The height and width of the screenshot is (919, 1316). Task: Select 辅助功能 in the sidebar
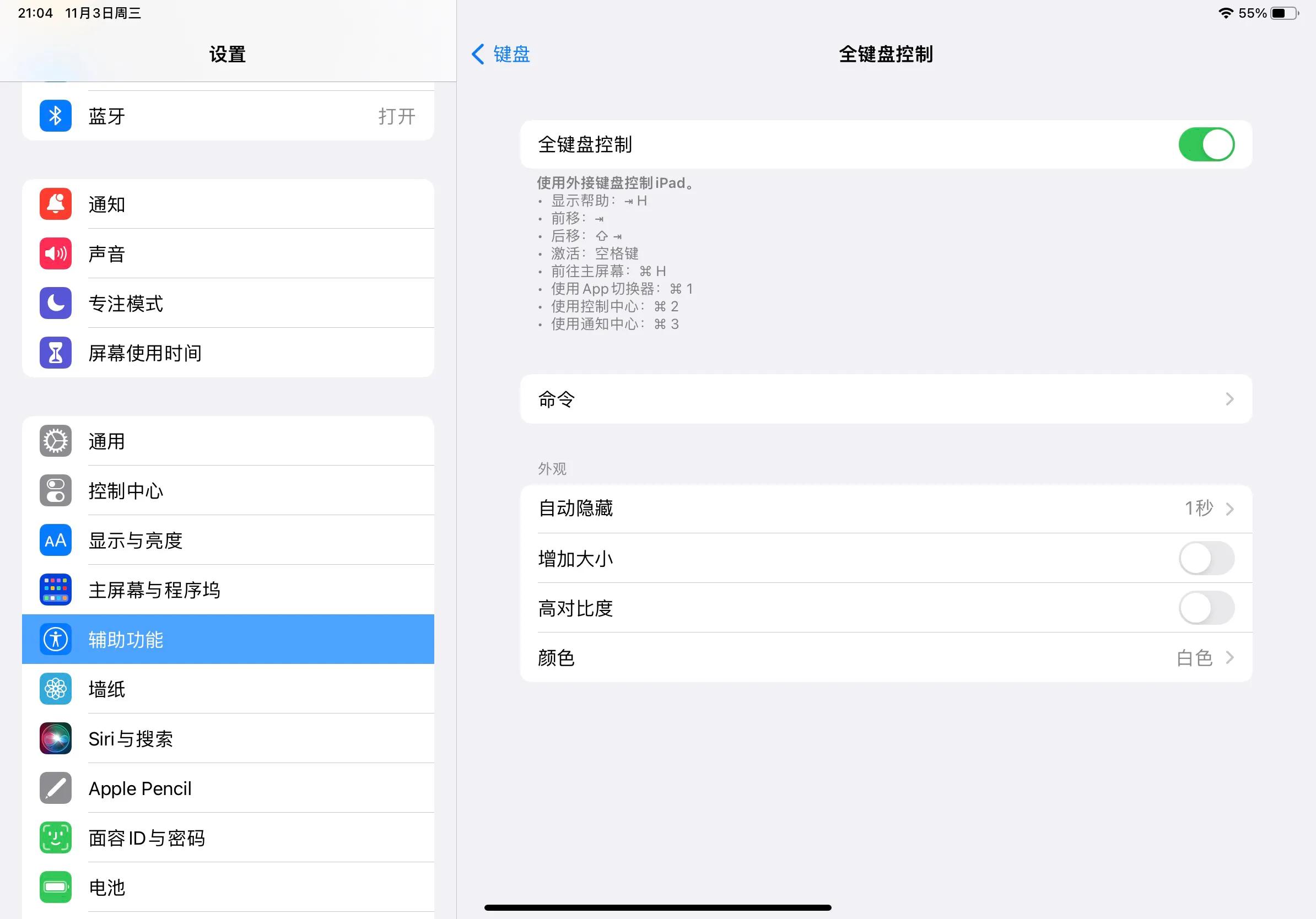pyautogui.click(x=228, y=640)
